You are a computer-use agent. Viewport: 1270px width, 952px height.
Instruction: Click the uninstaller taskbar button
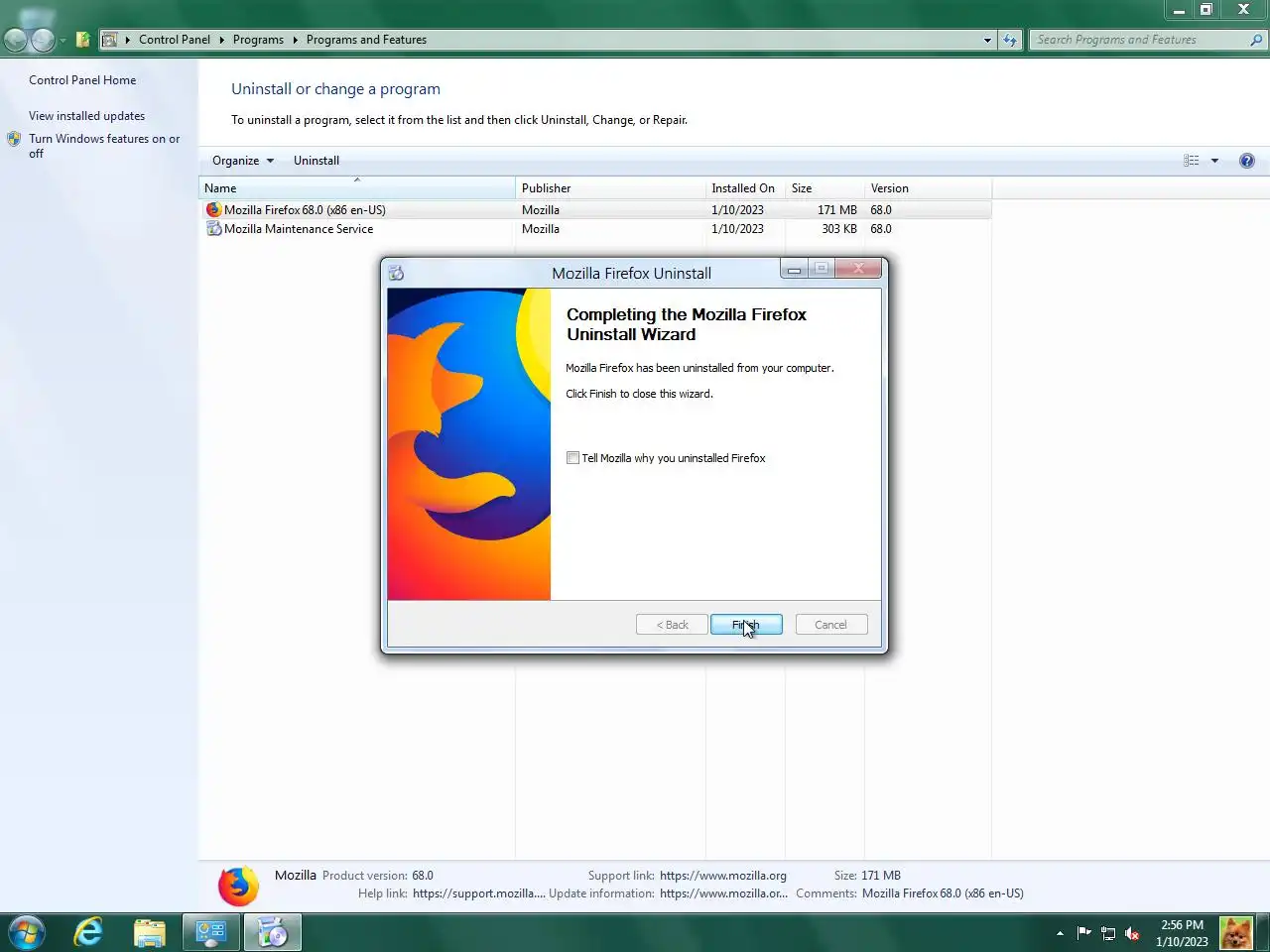tap(273, 933)
